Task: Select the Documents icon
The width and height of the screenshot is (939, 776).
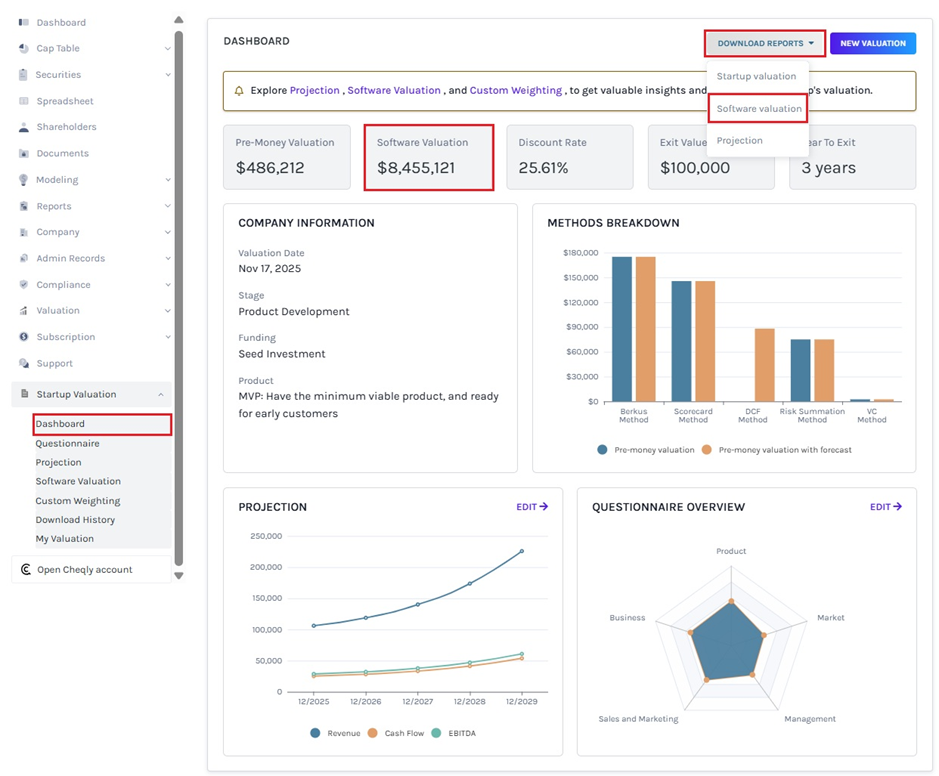Action: 22,152
